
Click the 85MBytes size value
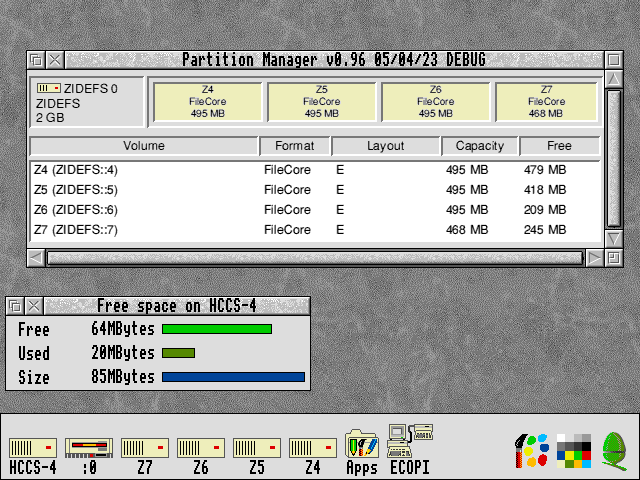[x=123, y=377]
